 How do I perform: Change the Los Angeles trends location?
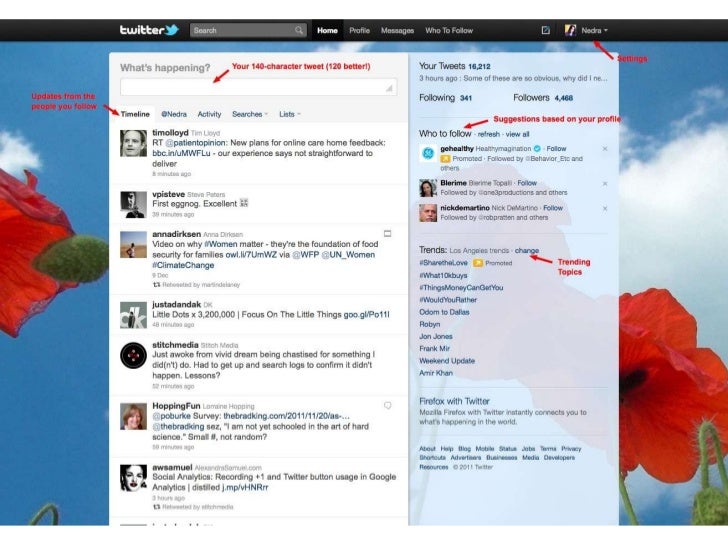tap(527, 251)
